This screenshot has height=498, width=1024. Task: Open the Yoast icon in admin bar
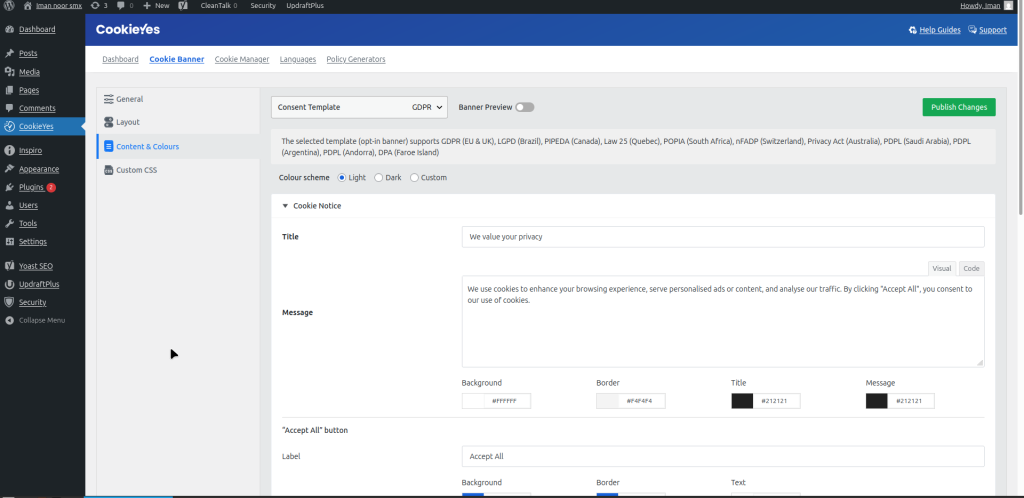184,5
